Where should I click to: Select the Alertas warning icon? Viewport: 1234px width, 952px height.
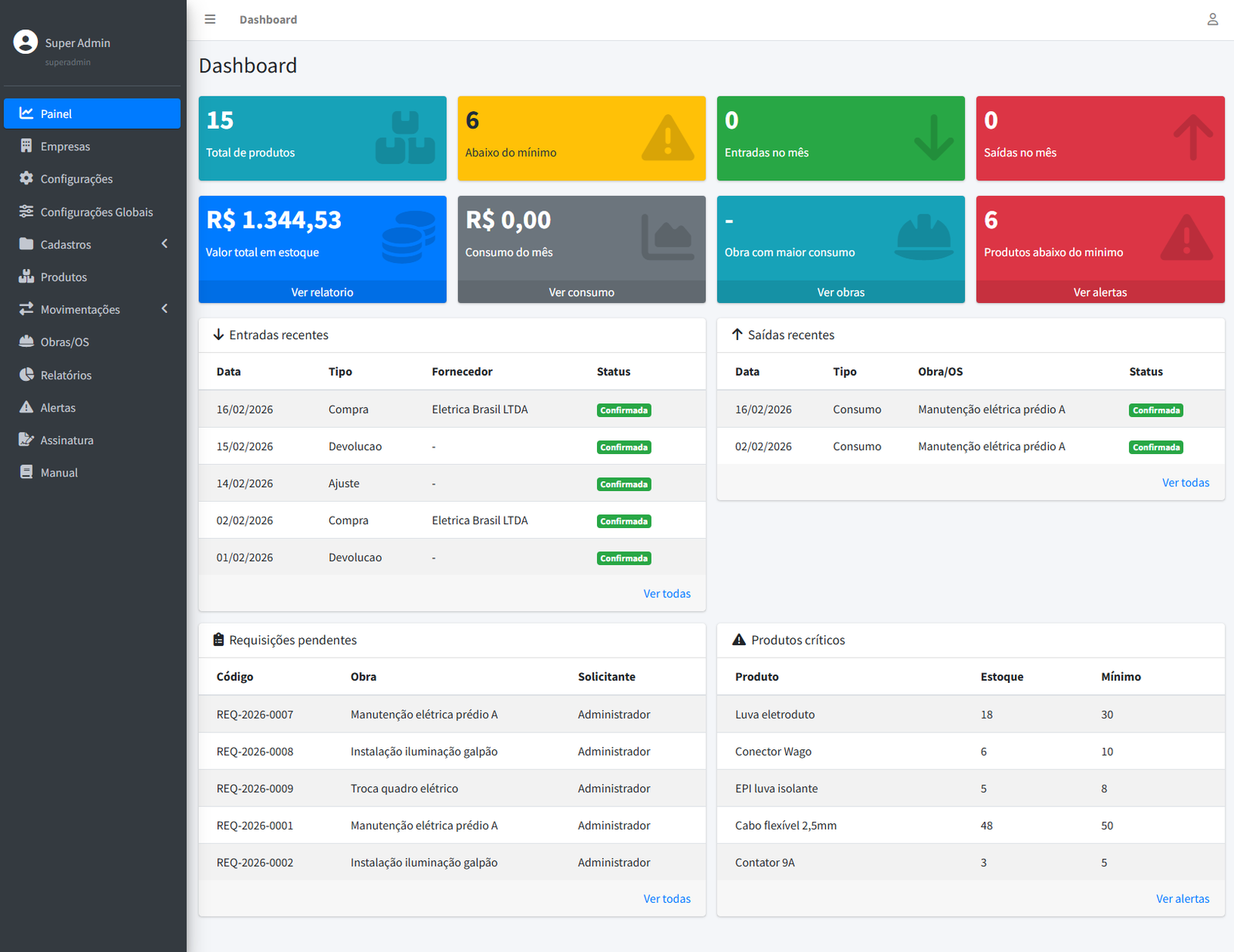click(x=25, y=407)
